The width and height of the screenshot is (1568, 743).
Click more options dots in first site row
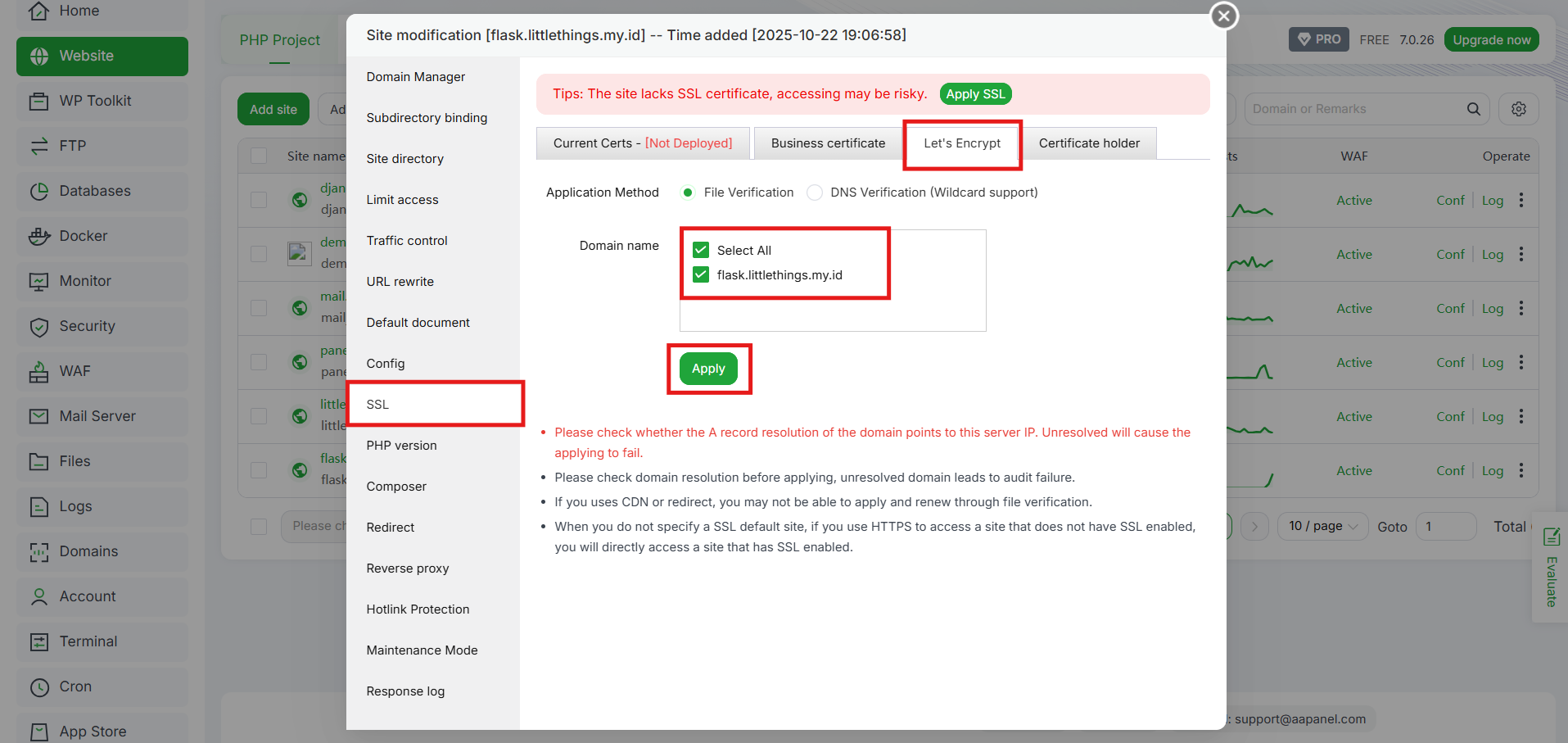point(1521,200)
